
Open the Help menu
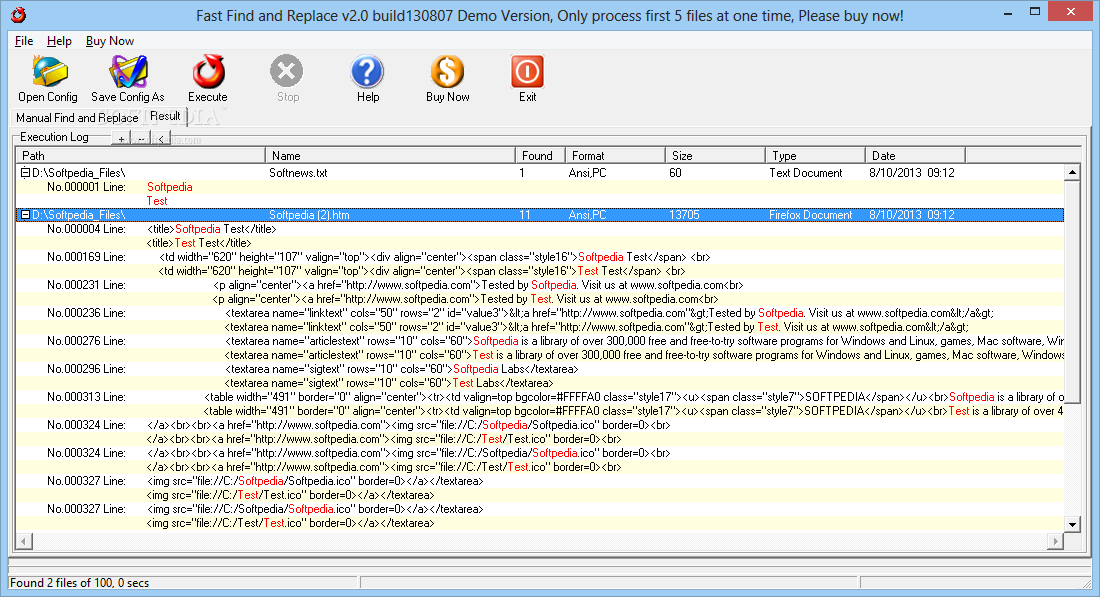[x=59, y=41]
